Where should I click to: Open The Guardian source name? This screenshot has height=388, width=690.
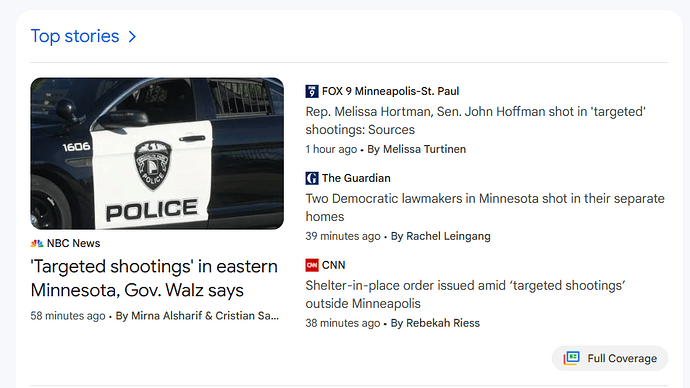click(x=356, y=178)
